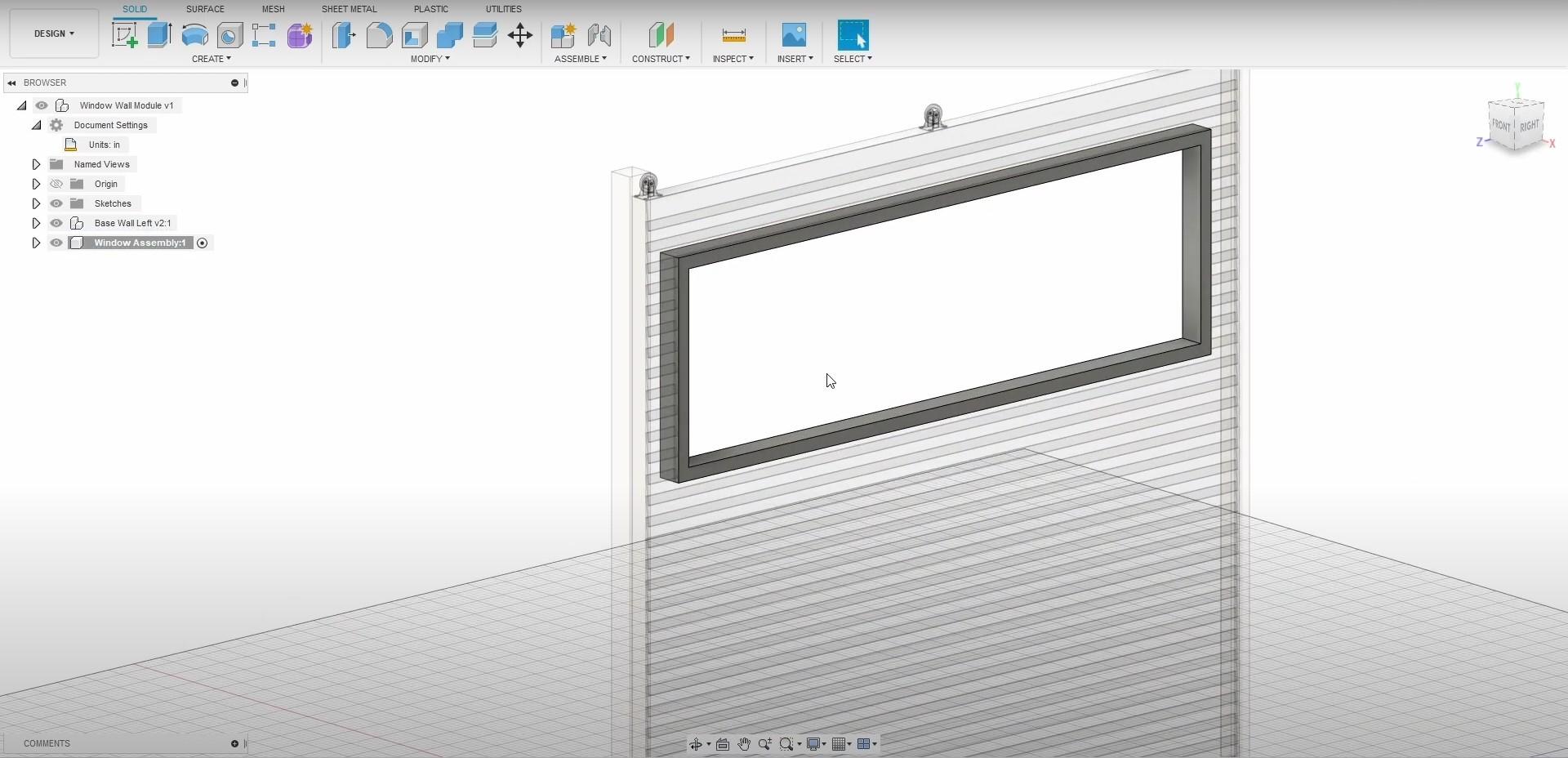Select the Hole tool

(229, 35)
